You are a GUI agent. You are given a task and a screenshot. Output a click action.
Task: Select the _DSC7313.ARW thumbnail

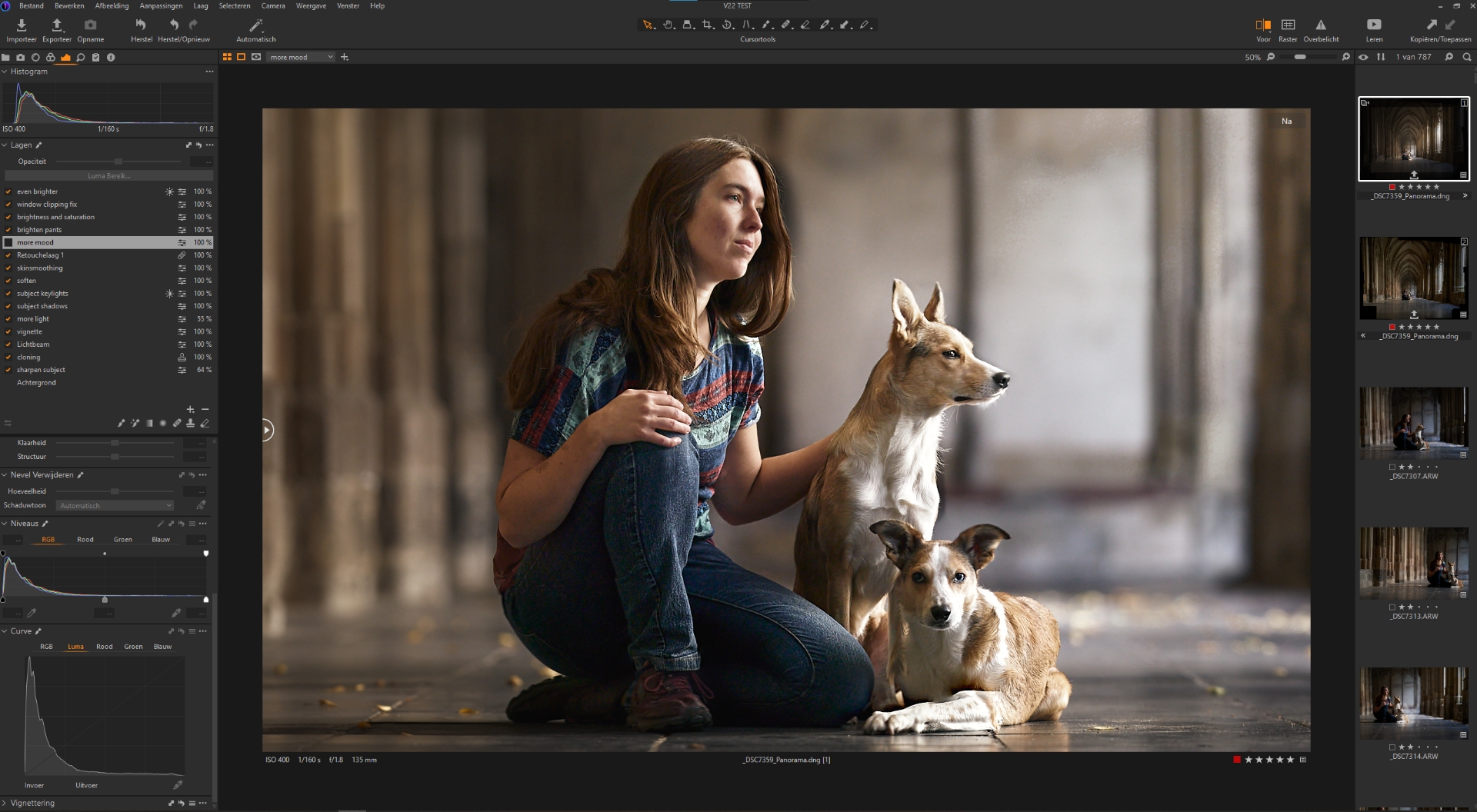[x=1413, y=564]
